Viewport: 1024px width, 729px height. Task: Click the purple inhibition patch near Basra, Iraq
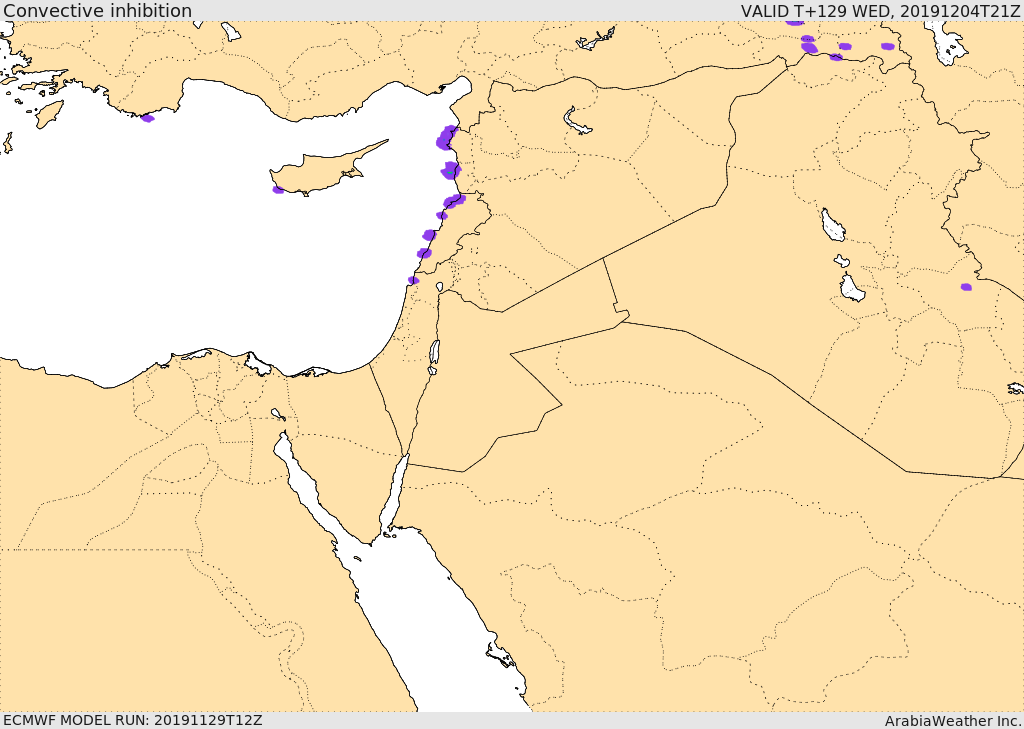[966, 287]
